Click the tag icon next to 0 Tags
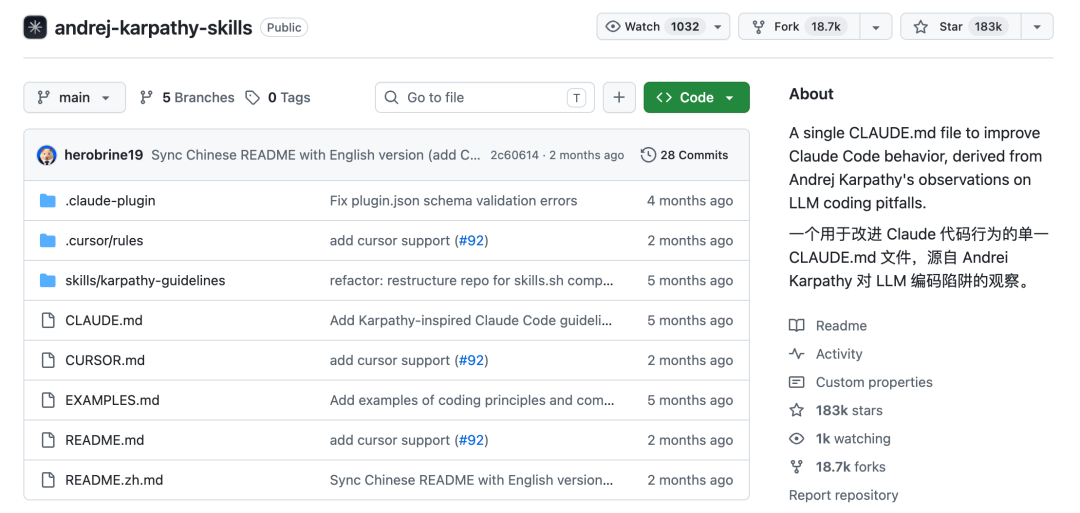Image resolution: width=1080 pixels, height=513 pixels. 253,98
